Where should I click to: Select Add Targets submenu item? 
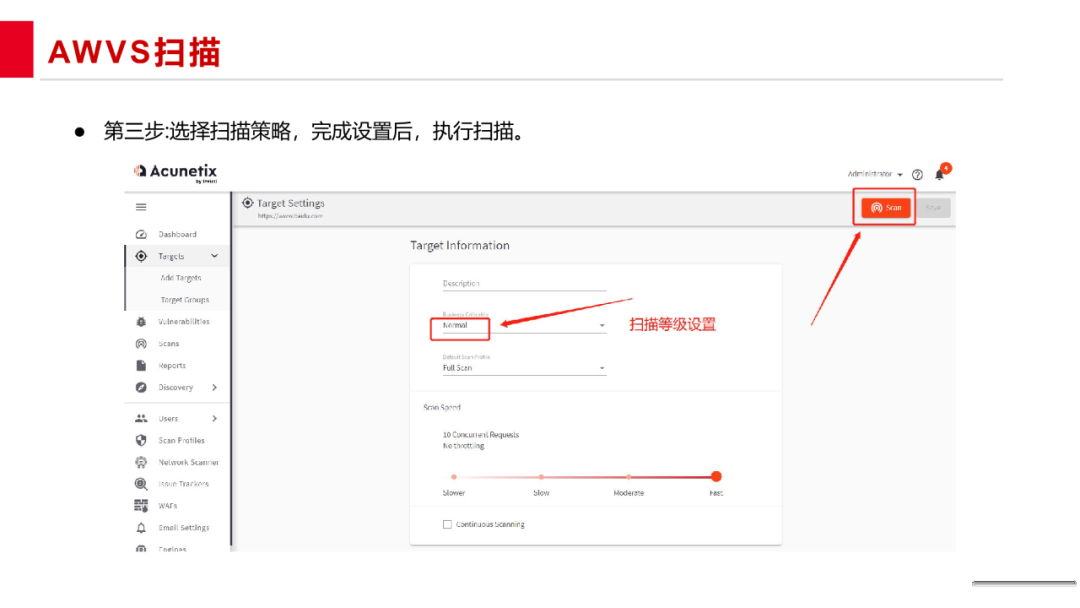[180, 278]
